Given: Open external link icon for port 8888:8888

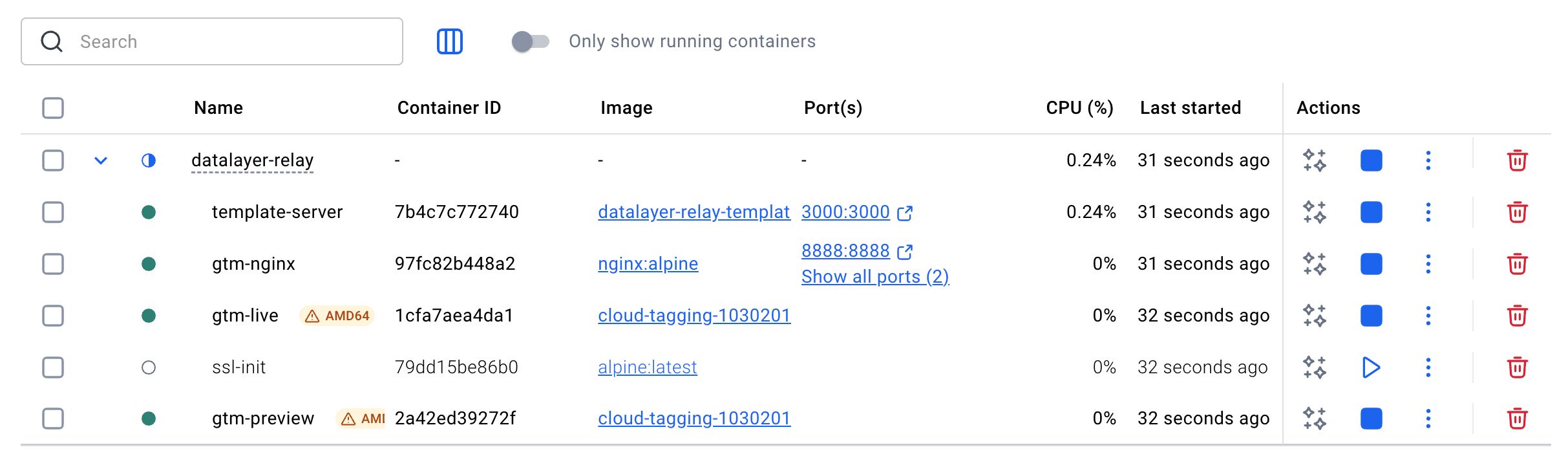Looking at the screenshot, I should (905, 252).
